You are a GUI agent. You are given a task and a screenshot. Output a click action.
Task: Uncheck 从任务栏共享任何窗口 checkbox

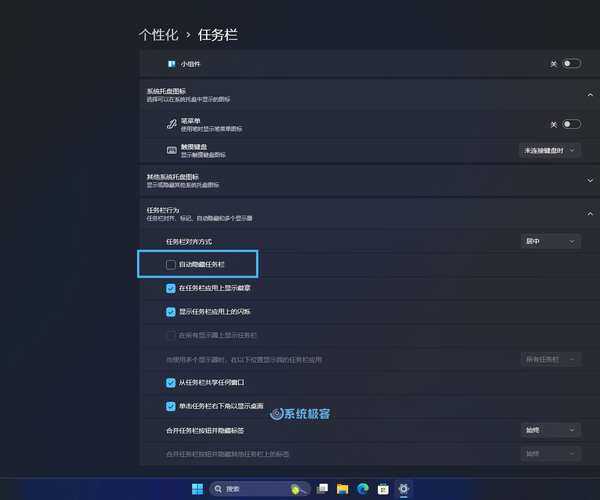point(171,382)
